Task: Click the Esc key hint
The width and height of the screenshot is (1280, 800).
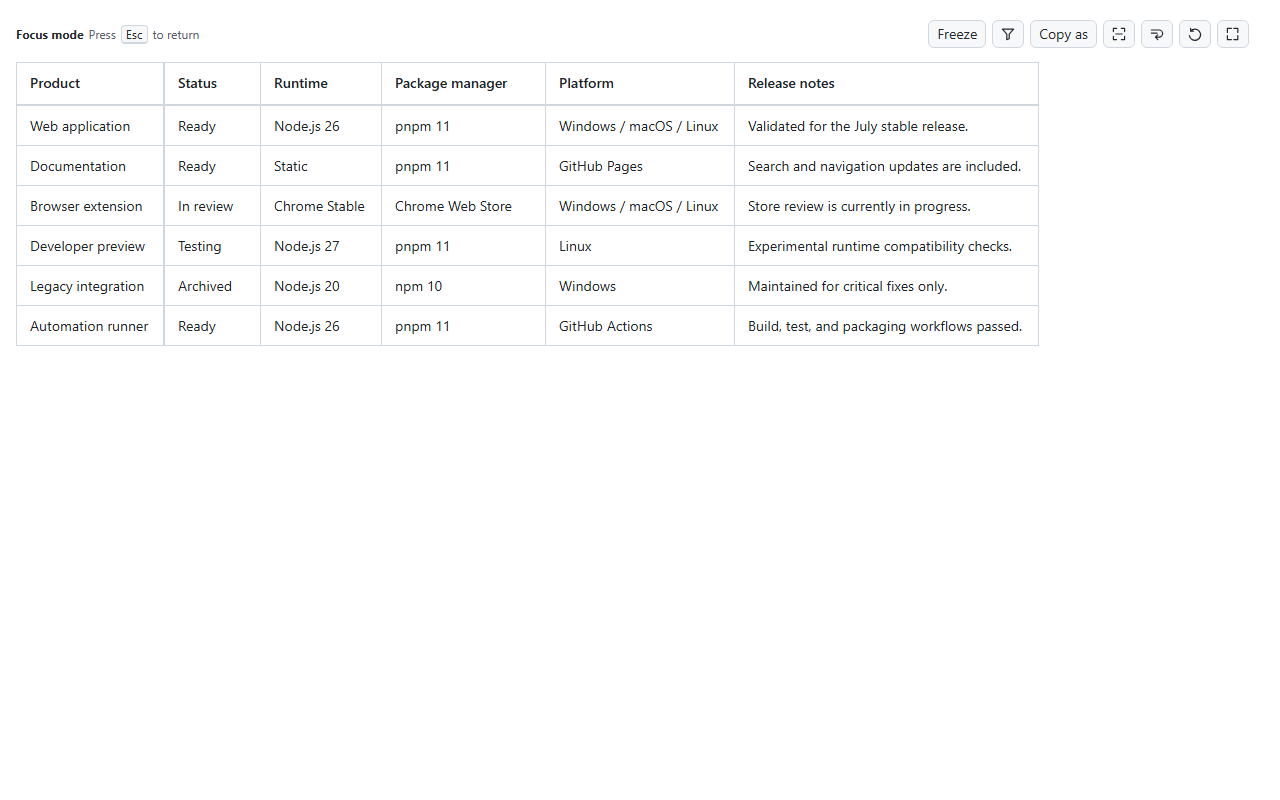Action: tap(134, 35)
